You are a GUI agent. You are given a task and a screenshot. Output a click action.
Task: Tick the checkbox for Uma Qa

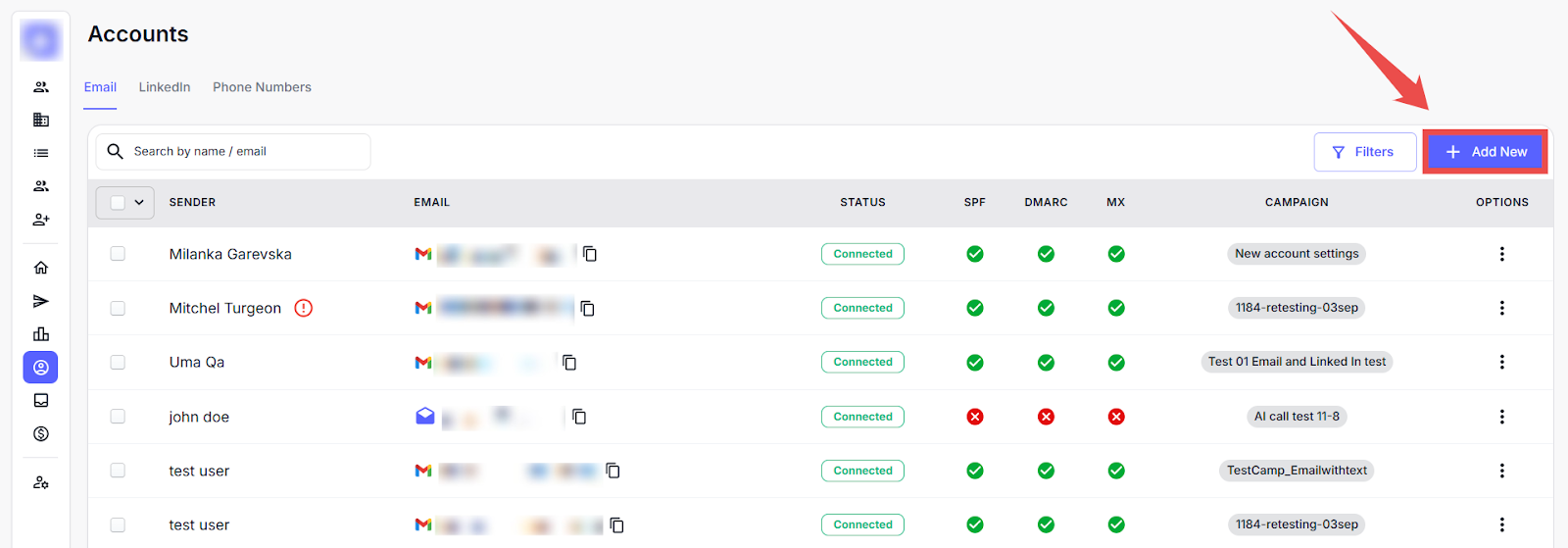click(x=118, y=362)
